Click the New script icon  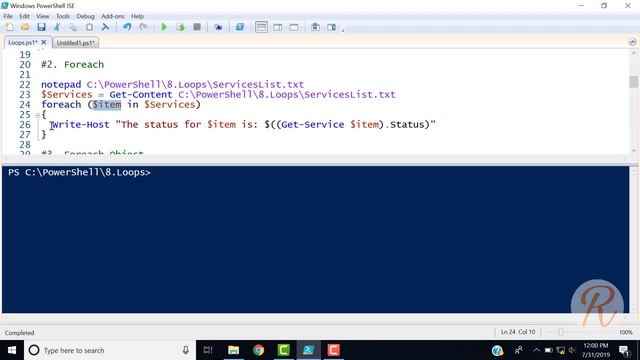9,27
